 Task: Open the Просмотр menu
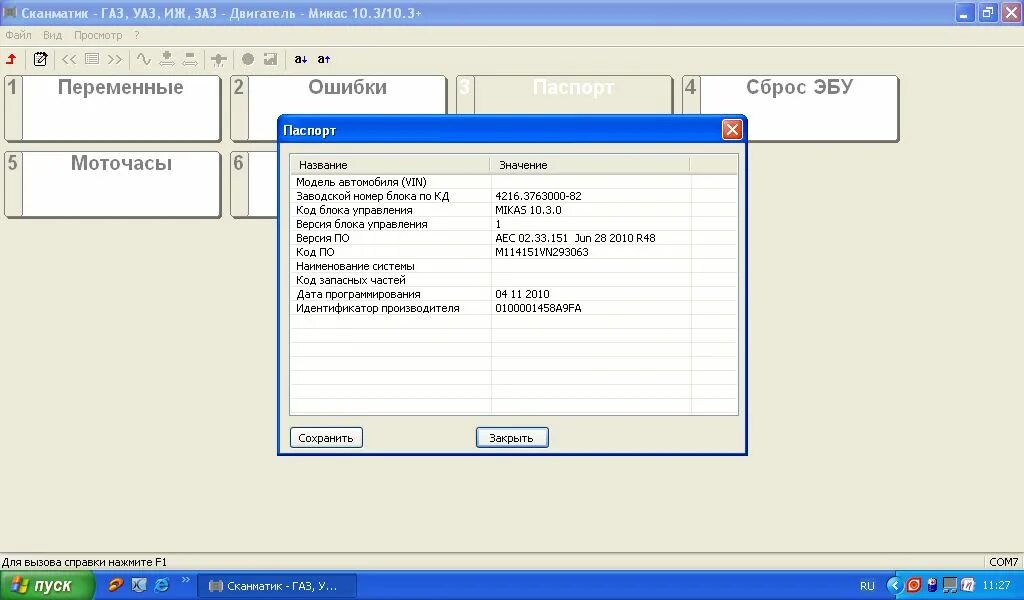tap(98, 35)
